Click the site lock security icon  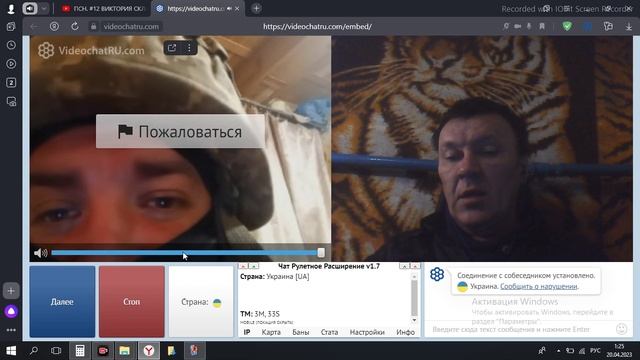93,27
